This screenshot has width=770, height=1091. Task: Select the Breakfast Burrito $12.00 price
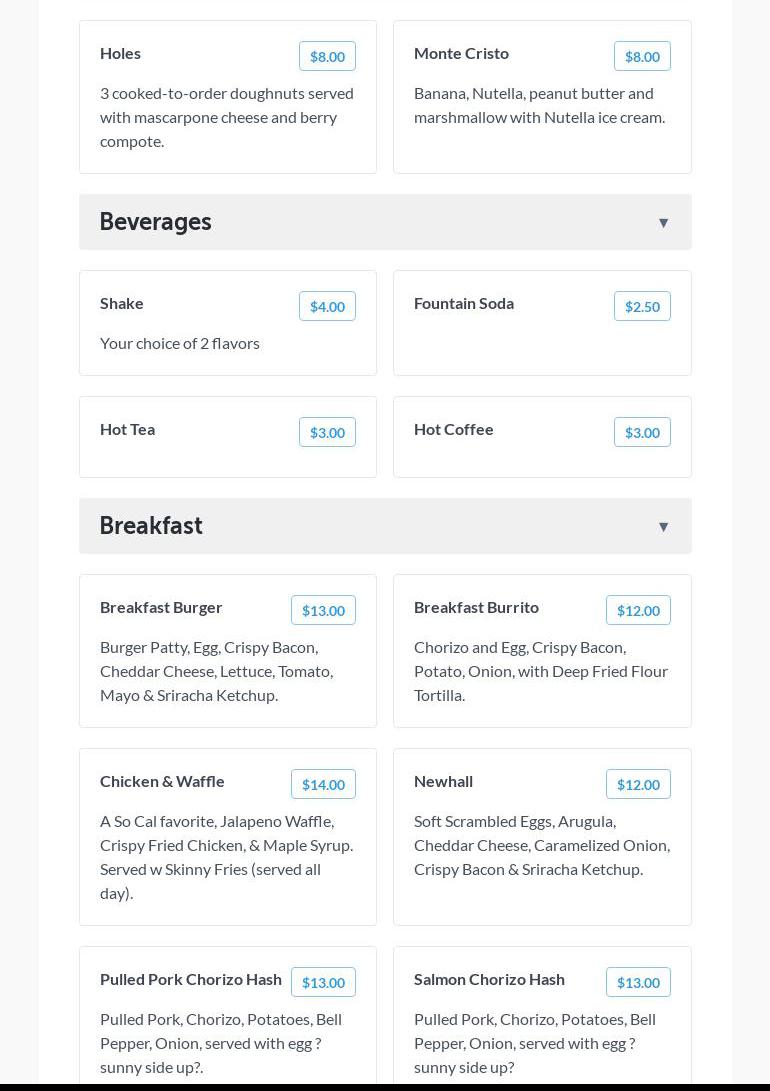tap(638, 611)
